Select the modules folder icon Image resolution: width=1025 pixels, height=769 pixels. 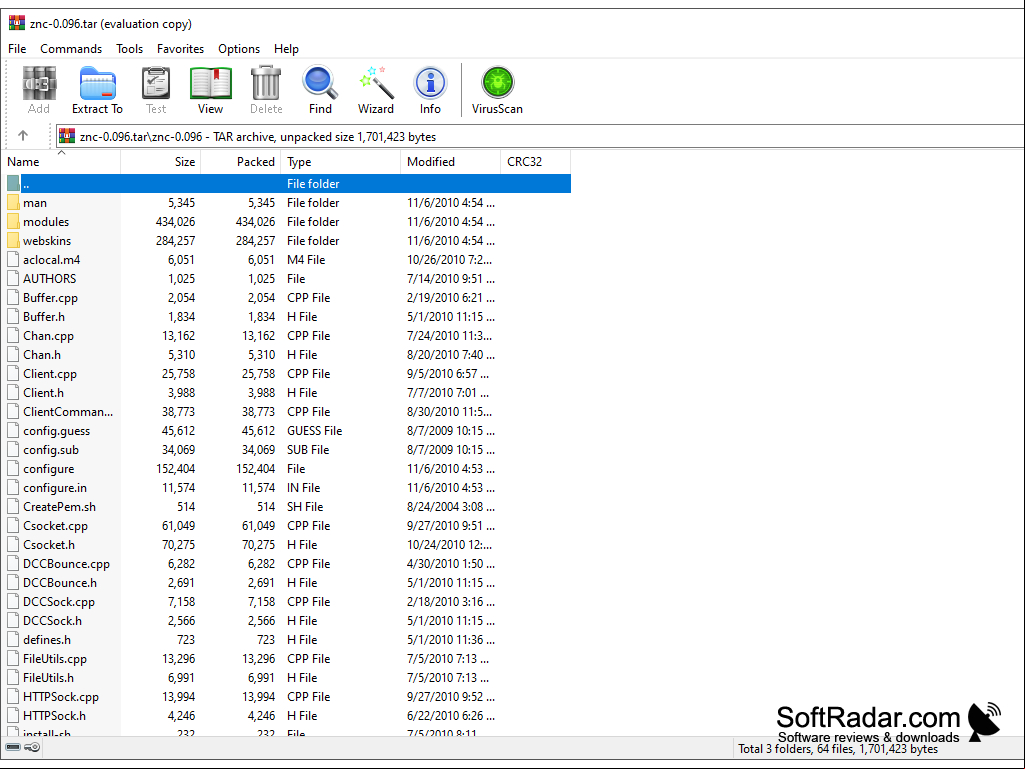13,222
